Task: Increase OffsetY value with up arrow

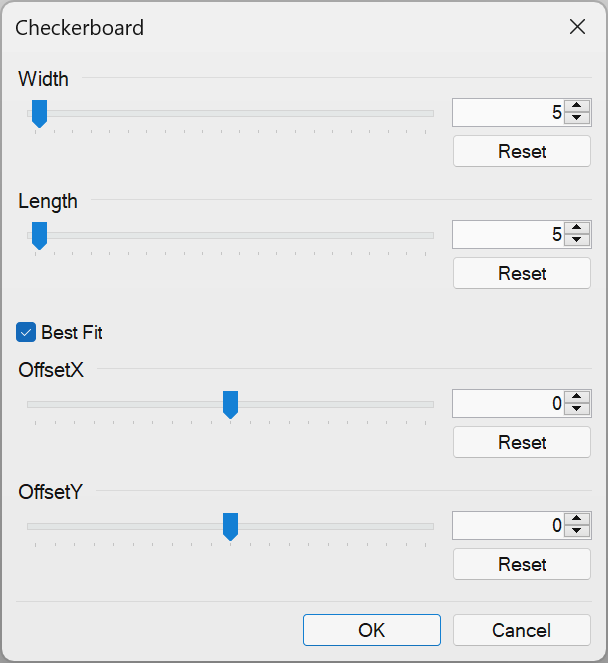Action: tap(576, 519)
